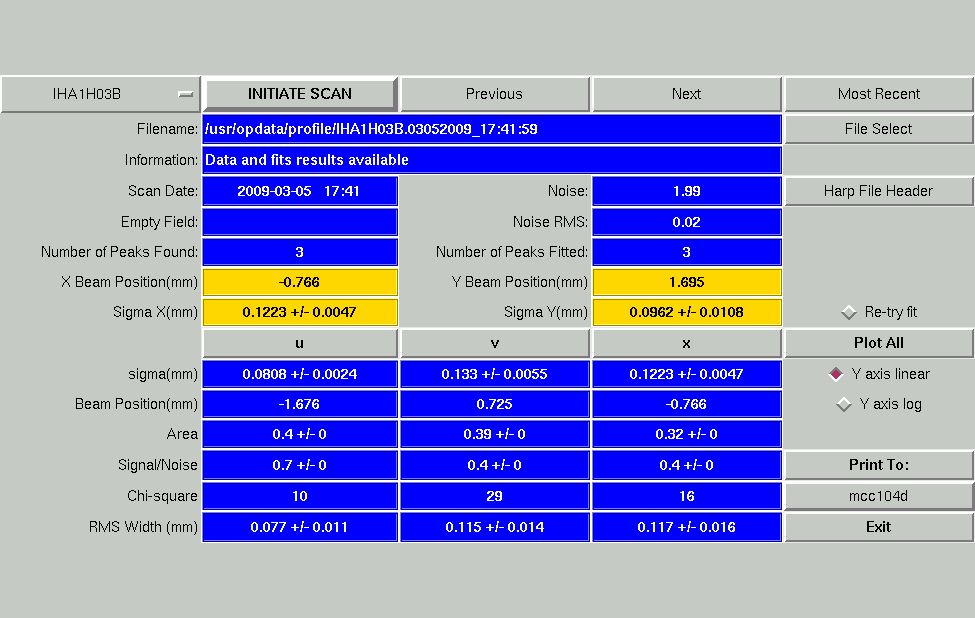The height and width of the screenshot is (618, 975).
Task: Click the Noise RMS value 0.02
Action: pos(686,222)
